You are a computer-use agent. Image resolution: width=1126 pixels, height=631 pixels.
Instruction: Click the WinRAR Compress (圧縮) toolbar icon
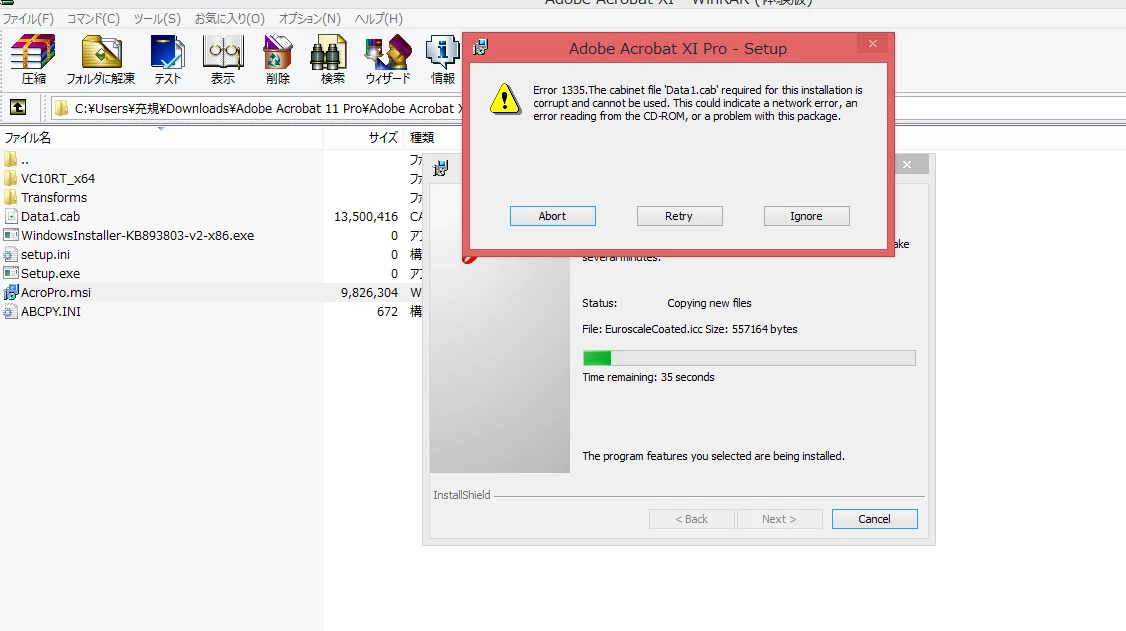pos(34,52)
